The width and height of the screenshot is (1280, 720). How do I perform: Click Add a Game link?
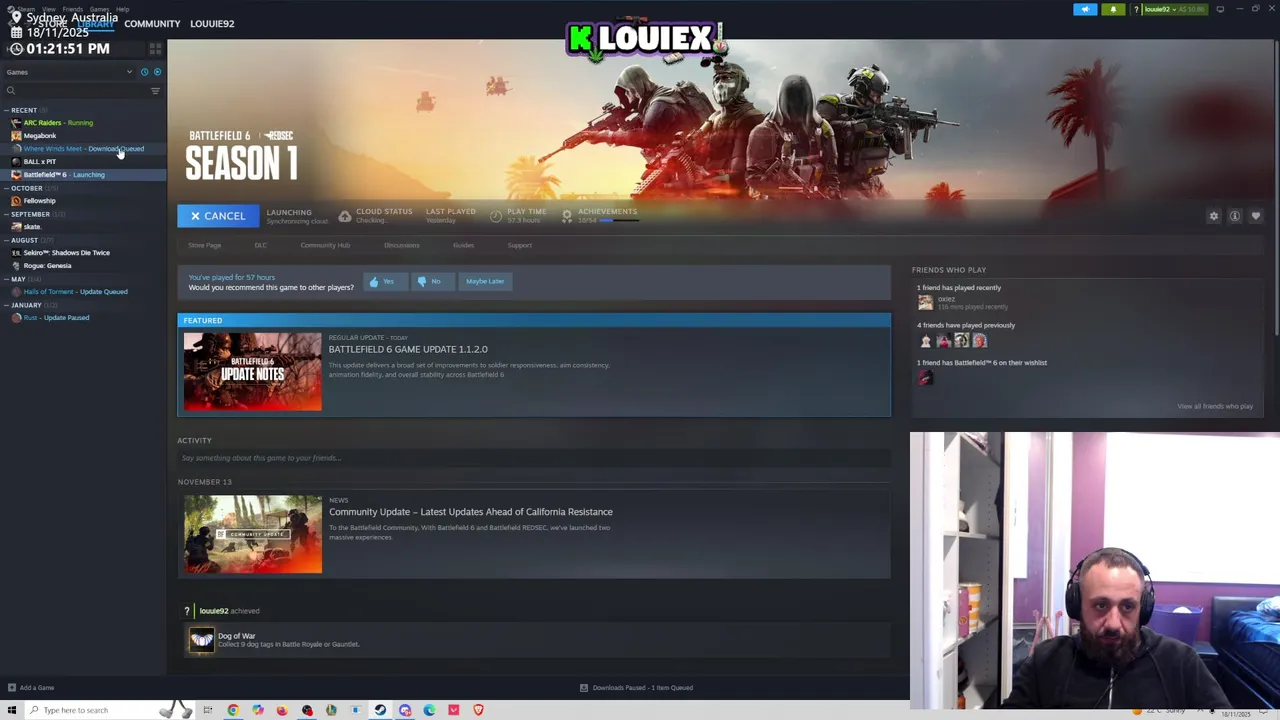click(37, 688)
